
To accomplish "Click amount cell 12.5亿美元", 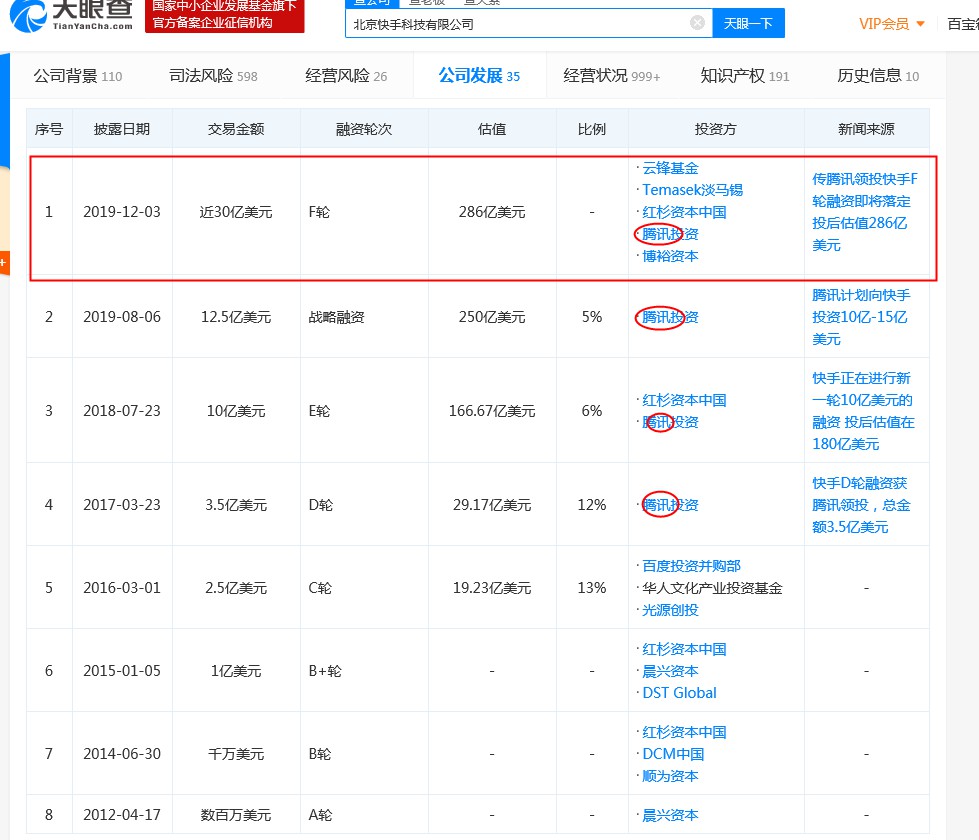I will coord(236,317).
